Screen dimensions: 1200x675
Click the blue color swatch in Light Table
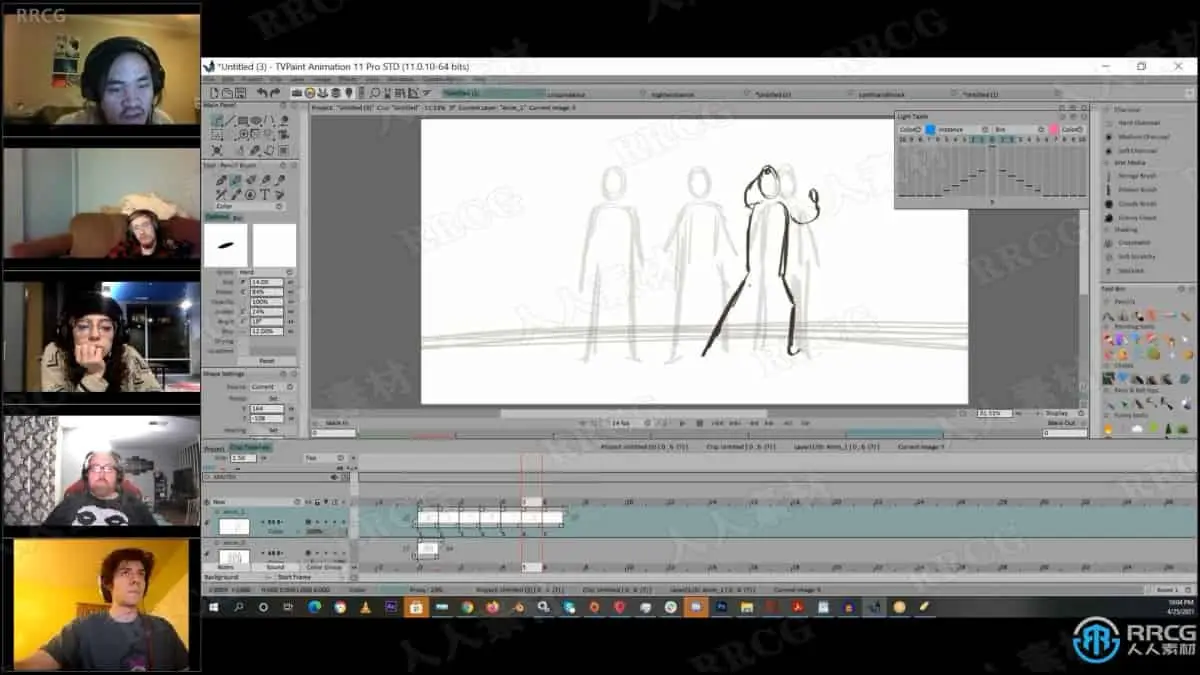(930, 130)
